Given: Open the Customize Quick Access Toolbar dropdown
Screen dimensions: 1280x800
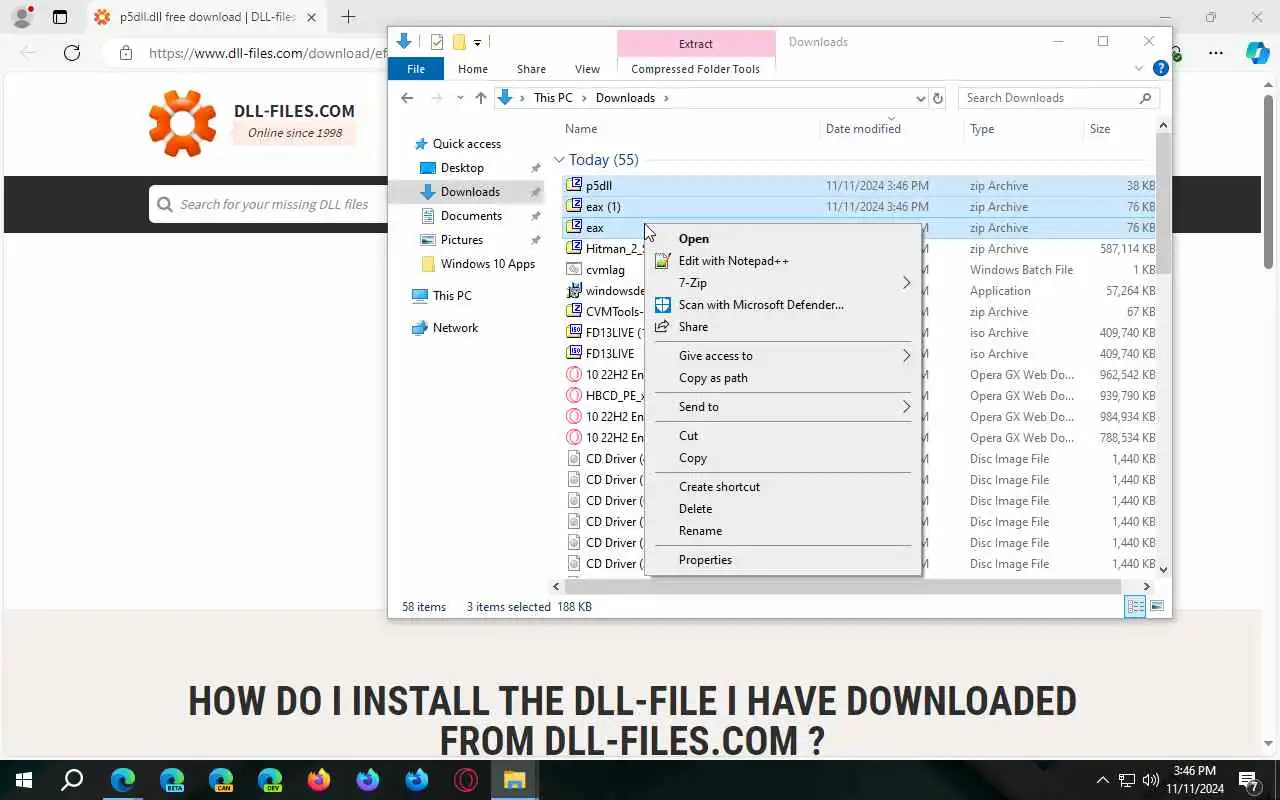Looking at the screenshot, I should pos(477,42).
